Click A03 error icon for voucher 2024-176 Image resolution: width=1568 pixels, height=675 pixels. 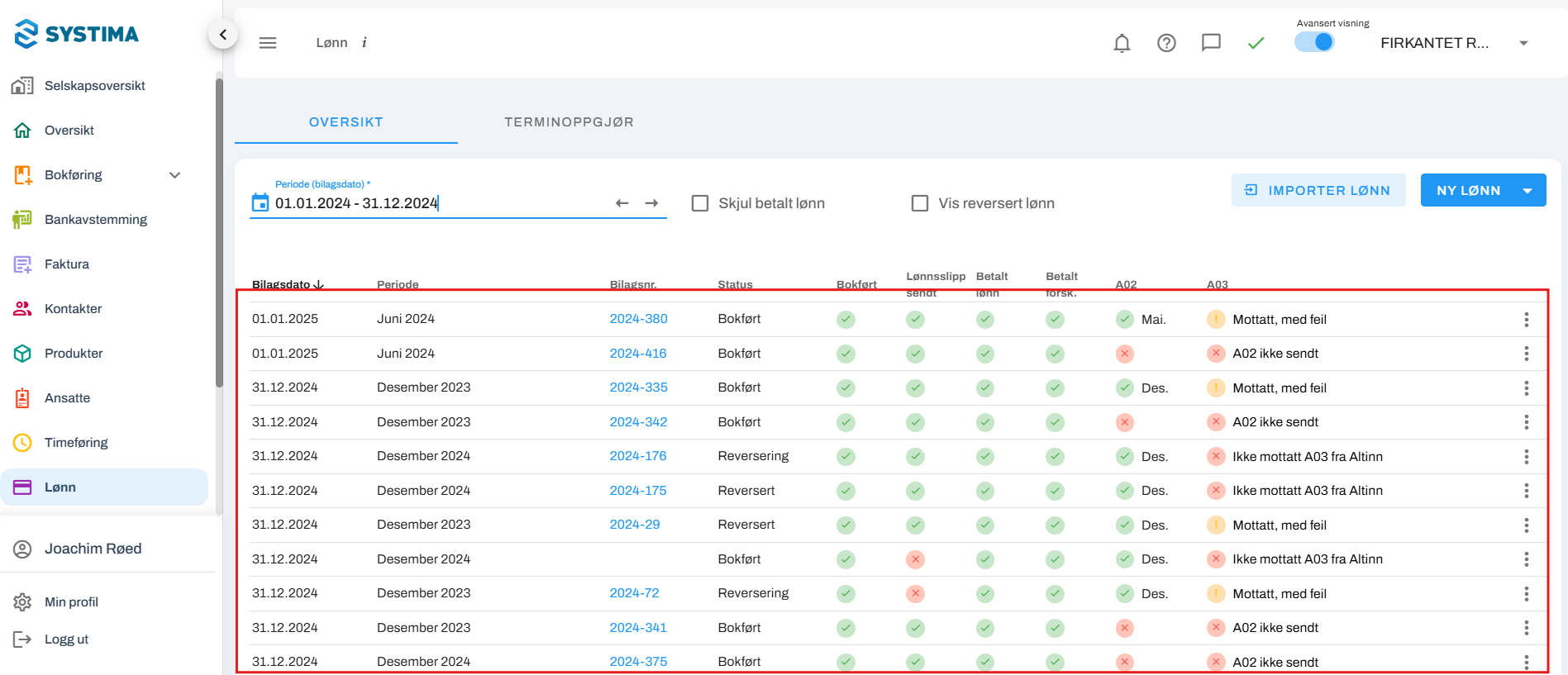tap(1216, 457)
